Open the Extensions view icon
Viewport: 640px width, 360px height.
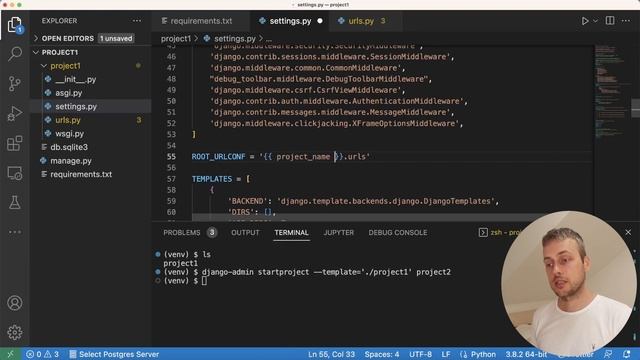(15, 143)
